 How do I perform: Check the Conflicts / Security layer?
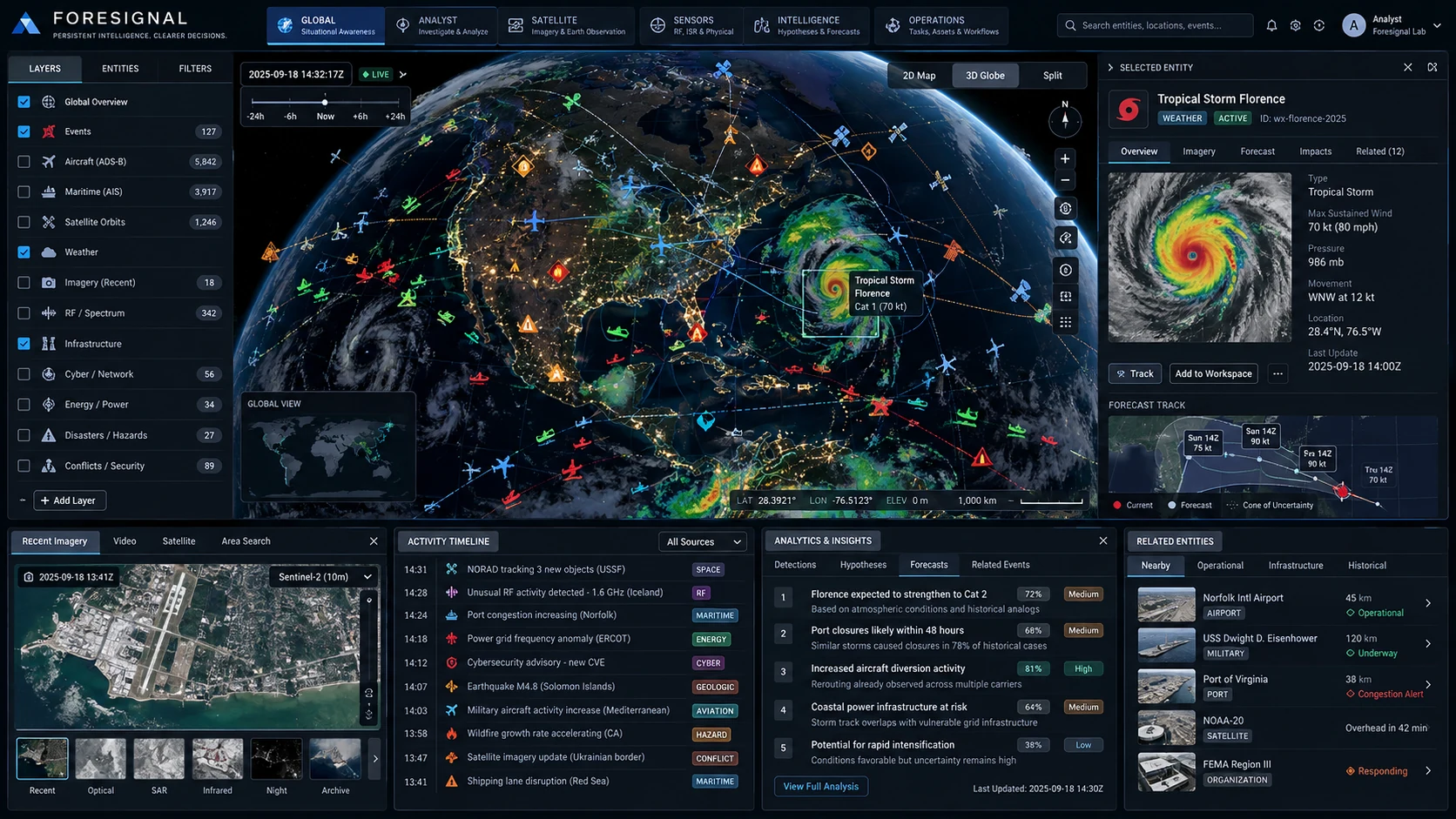[x=24, y=466]
